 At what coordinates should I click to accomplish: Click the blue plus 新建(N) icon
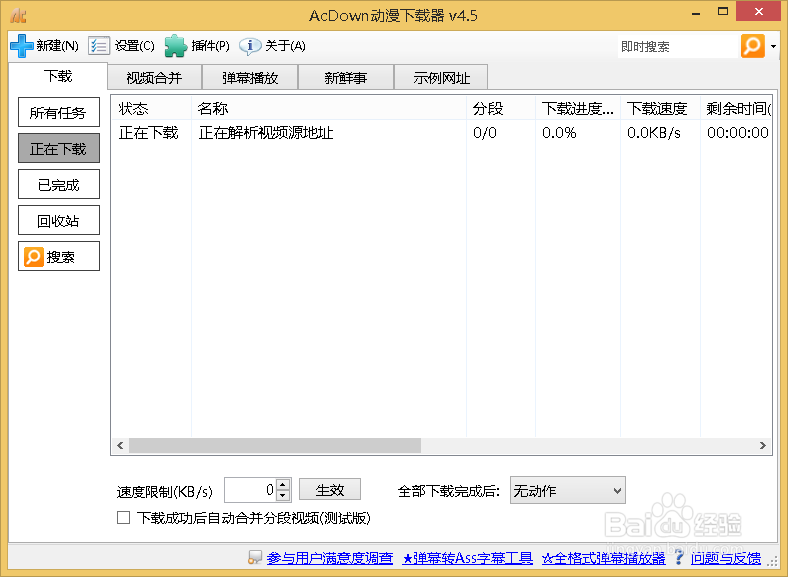[x=22, y=46]
